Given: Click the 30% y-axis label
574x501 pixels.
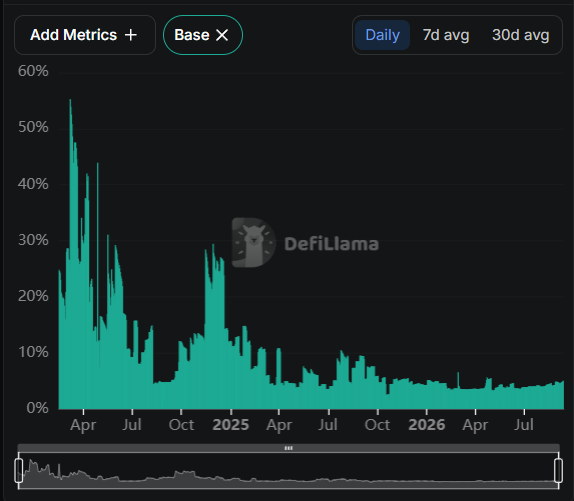Looking at the screenshot, I should point(33,240).
